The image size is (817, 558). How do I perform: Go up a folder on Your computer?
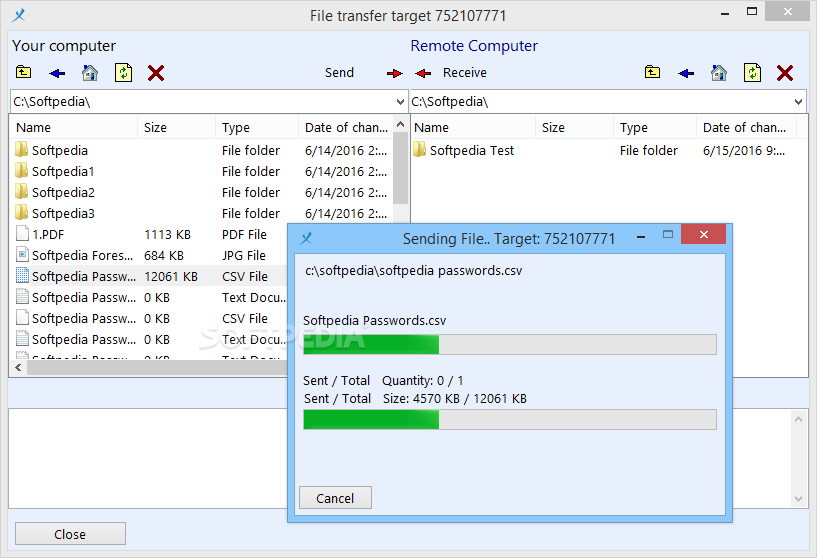23,72
